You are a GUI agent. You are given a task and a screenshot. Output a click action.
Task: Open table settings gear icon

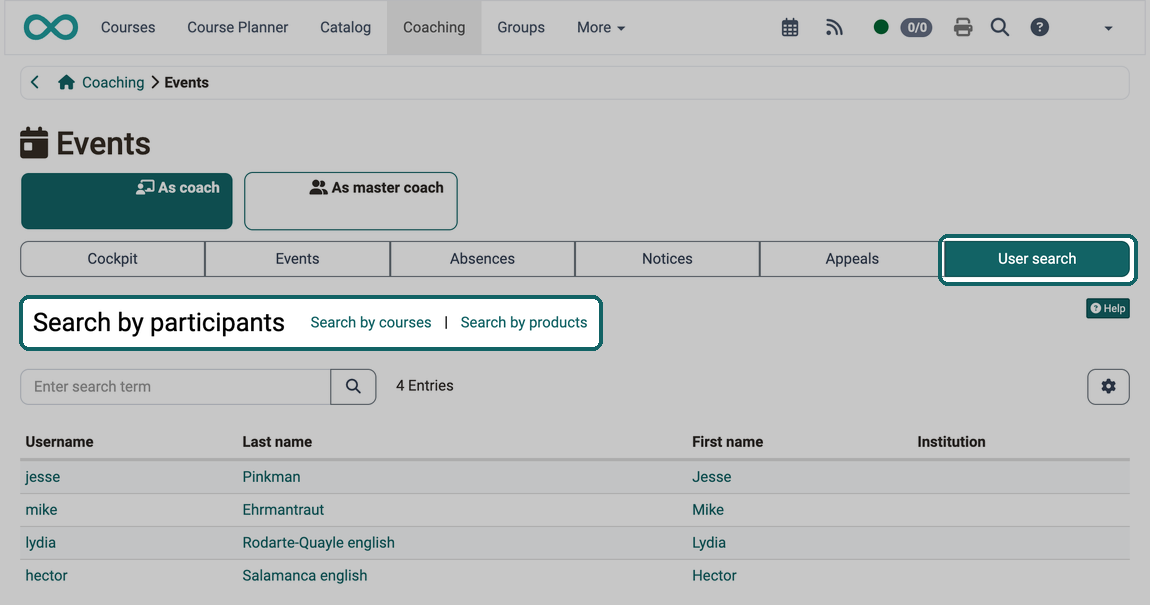point(1108,386)
